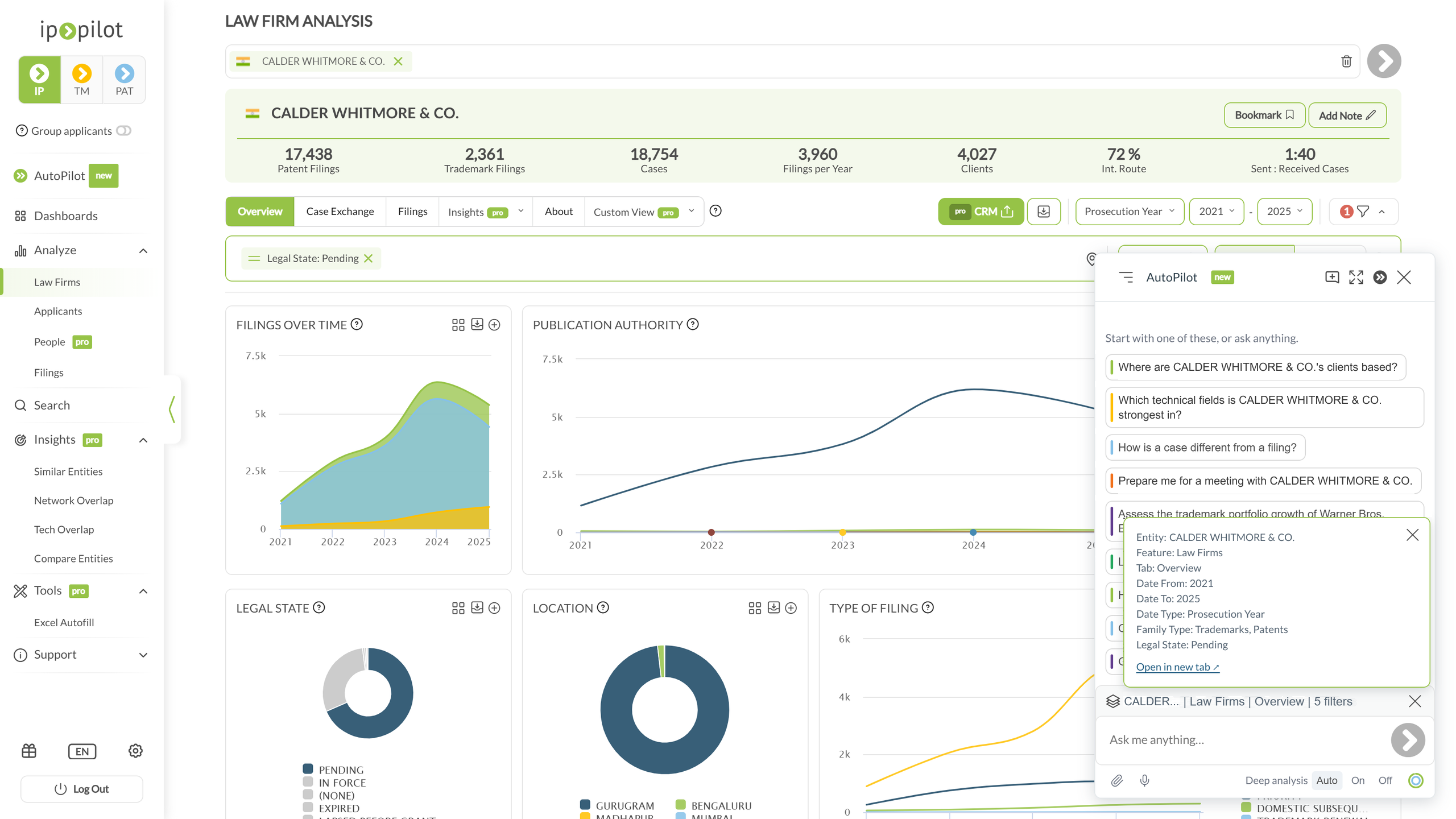Switch to the TM trademark mode icon

click(x=81, y=80)
